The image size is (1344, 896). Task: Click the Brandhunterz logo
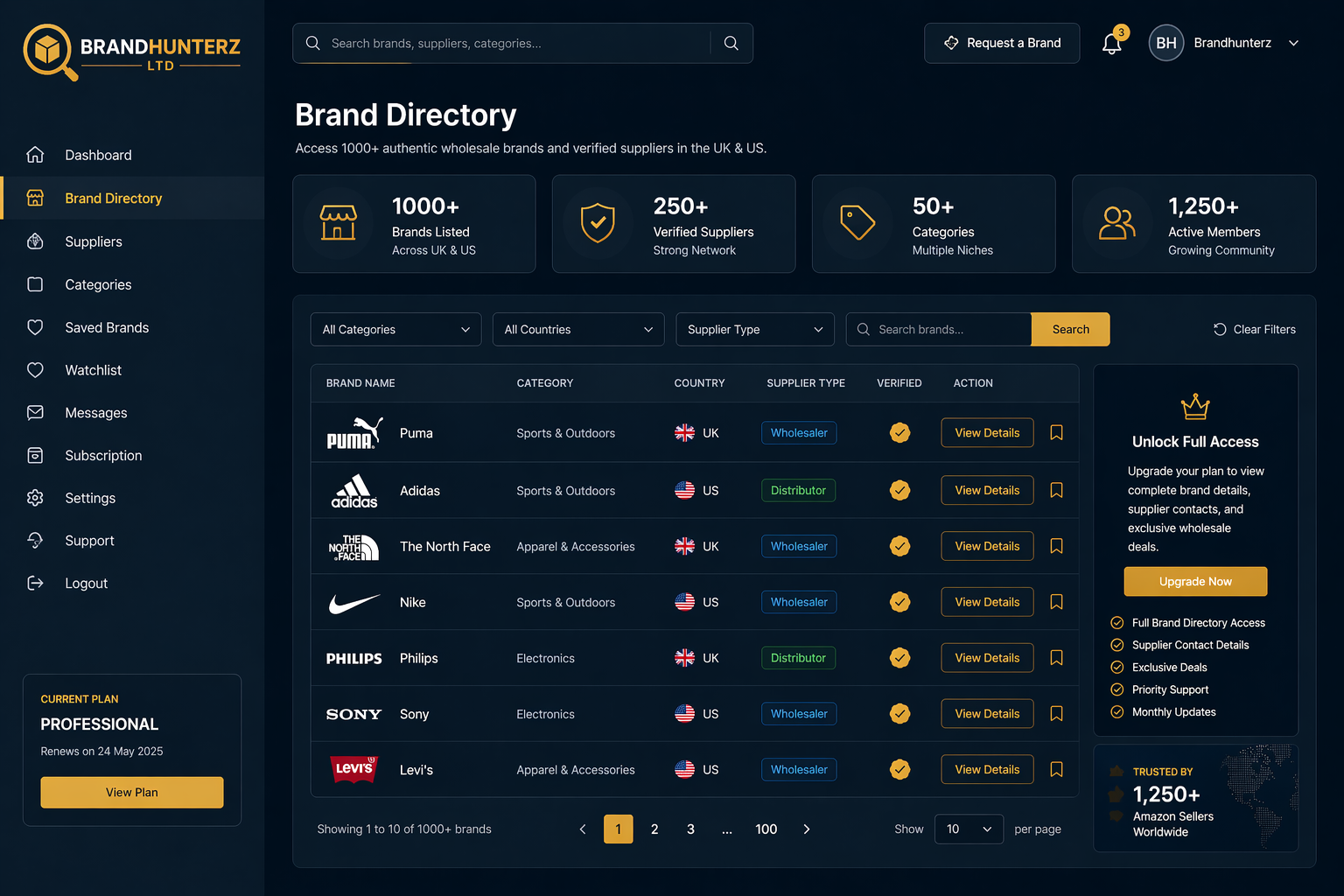[x=132, y=52]
